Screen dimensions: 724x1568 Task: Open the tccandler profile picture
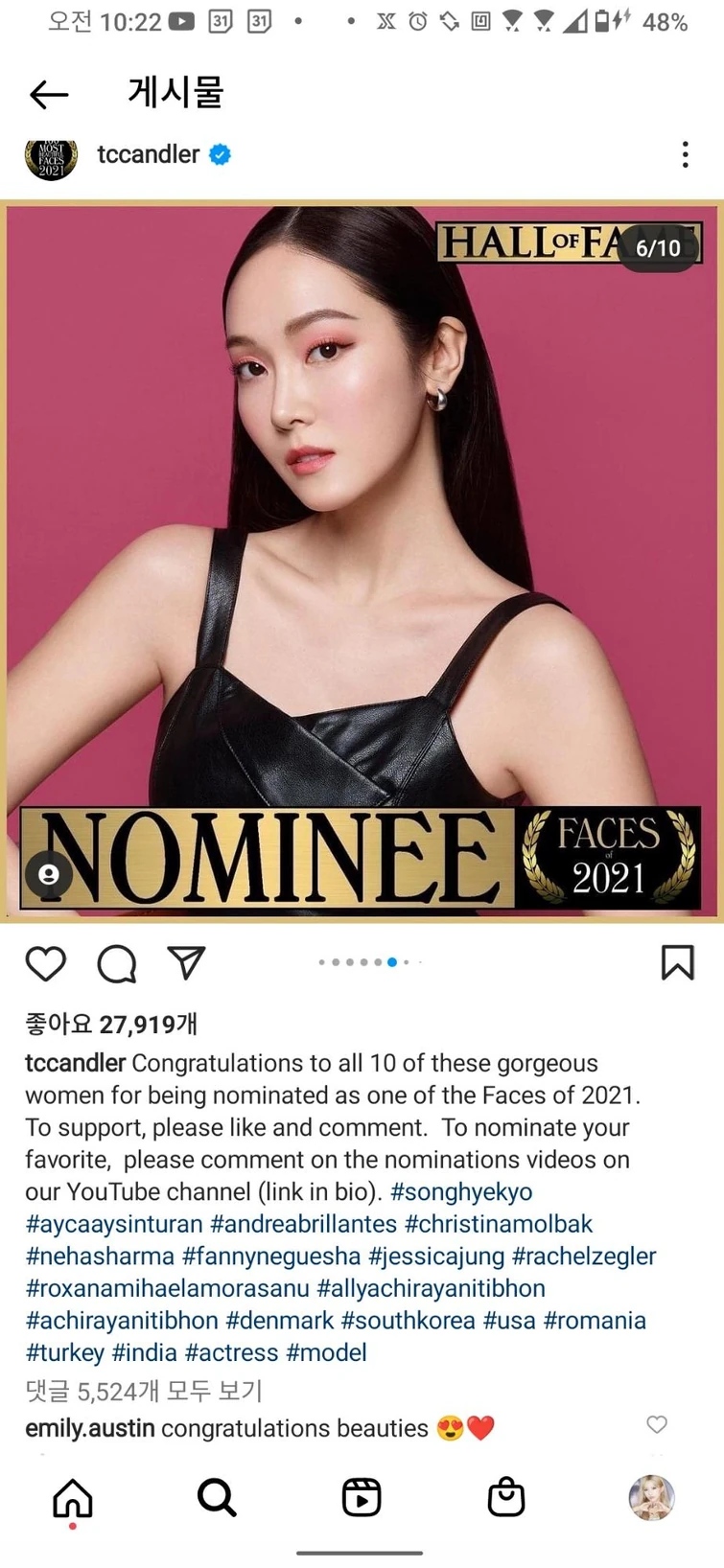51,155
